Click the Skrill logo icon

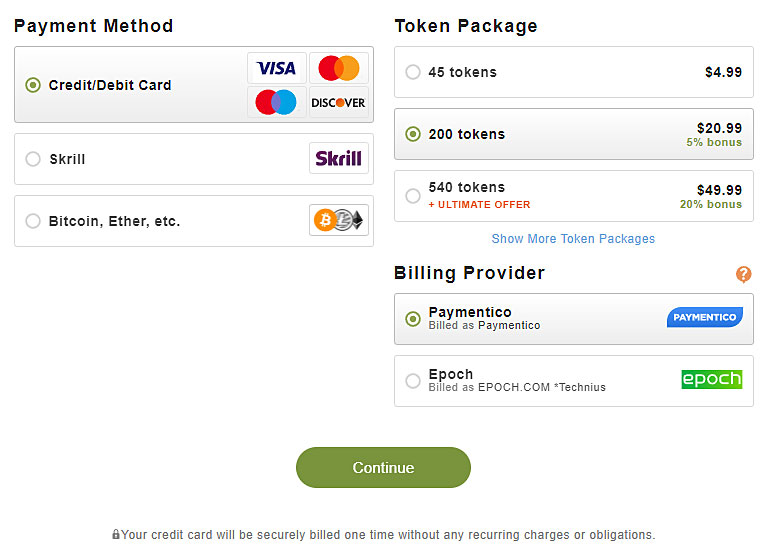pyautogui.click(x=339, y=158)
